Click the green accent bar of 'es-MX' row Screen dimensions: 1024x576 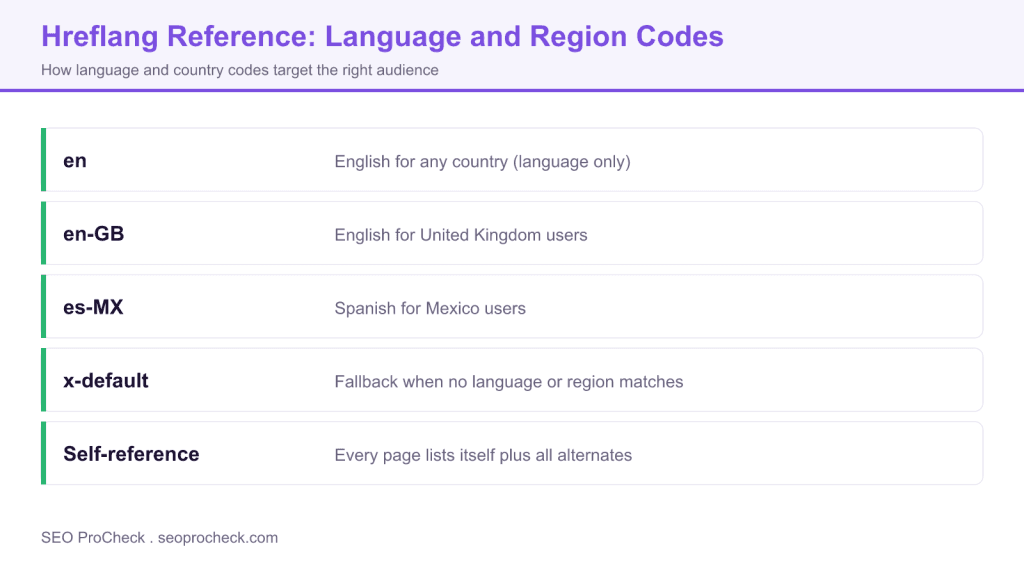click(x=43, y=306)
